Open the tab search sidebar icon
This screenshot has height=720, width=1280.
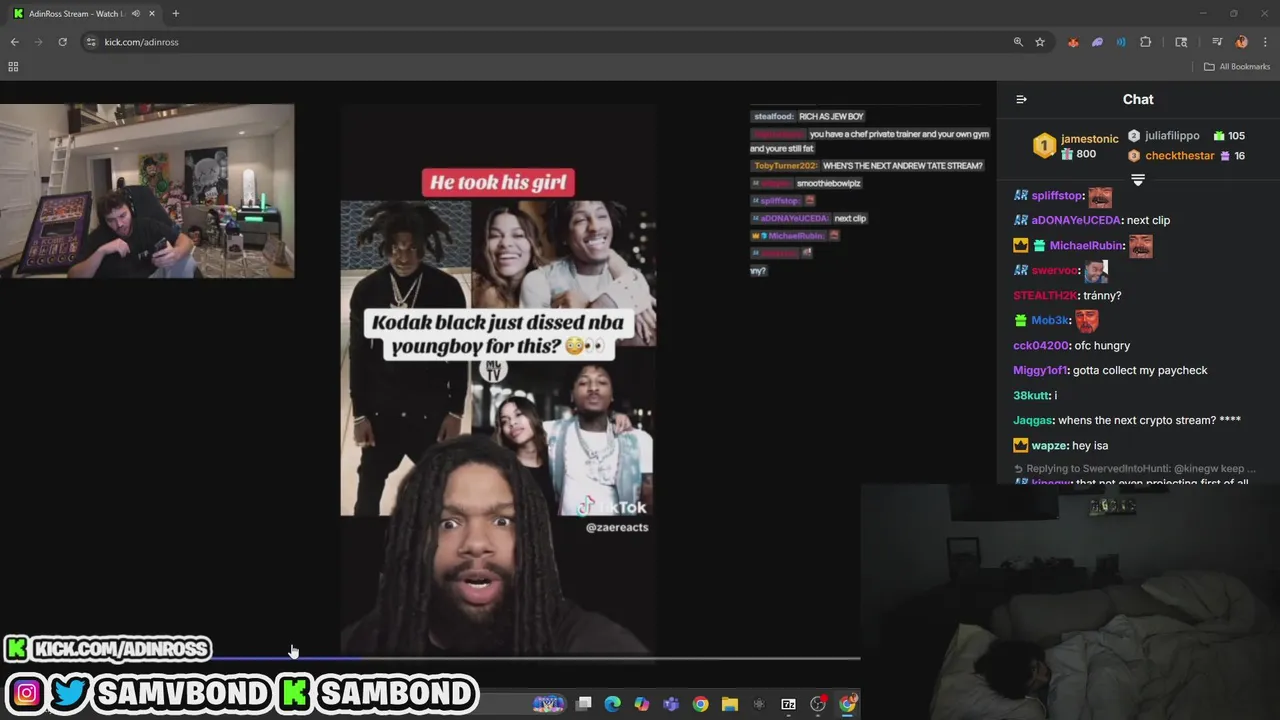[1181, 42]
